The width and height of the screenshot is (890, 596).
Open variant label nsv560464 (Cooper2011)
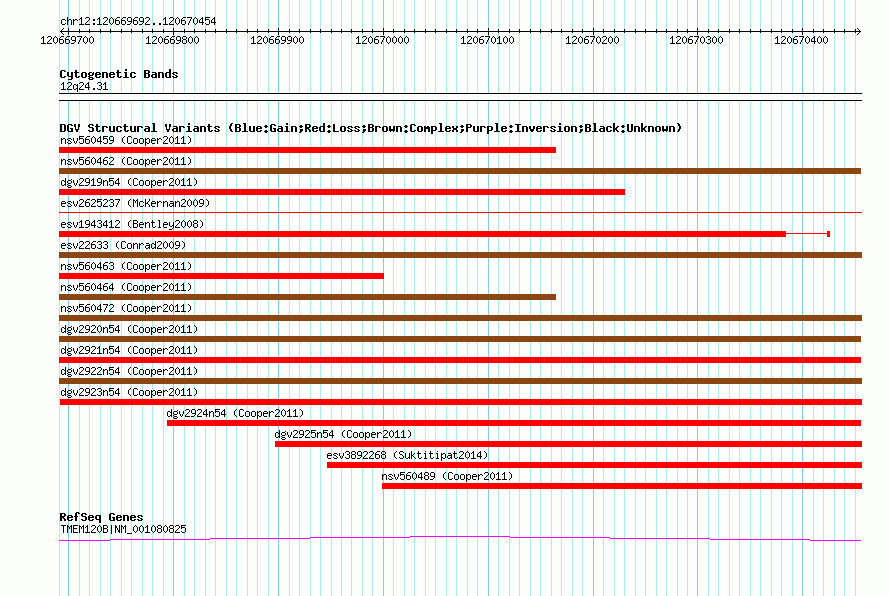[126, 287]
